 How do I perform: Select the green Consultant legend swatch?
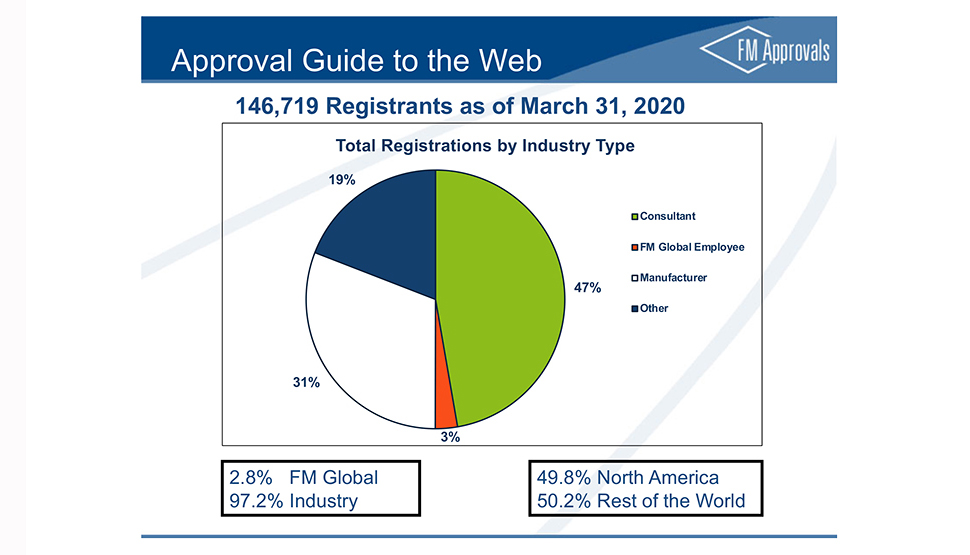(x=634, y=217)
